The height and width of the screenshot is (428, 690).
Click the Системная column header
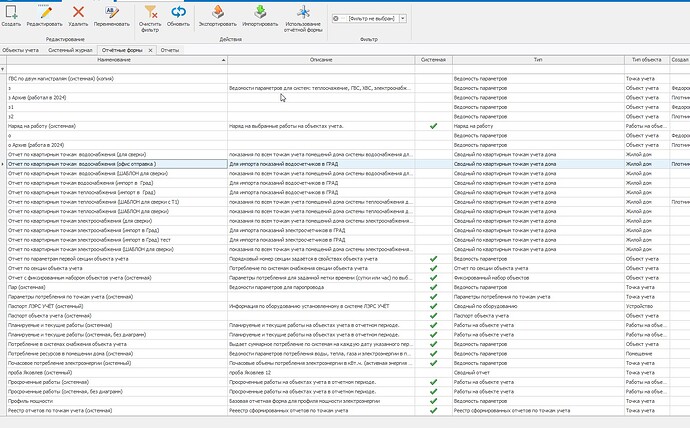pyautogui.click(x=433, y=60)
